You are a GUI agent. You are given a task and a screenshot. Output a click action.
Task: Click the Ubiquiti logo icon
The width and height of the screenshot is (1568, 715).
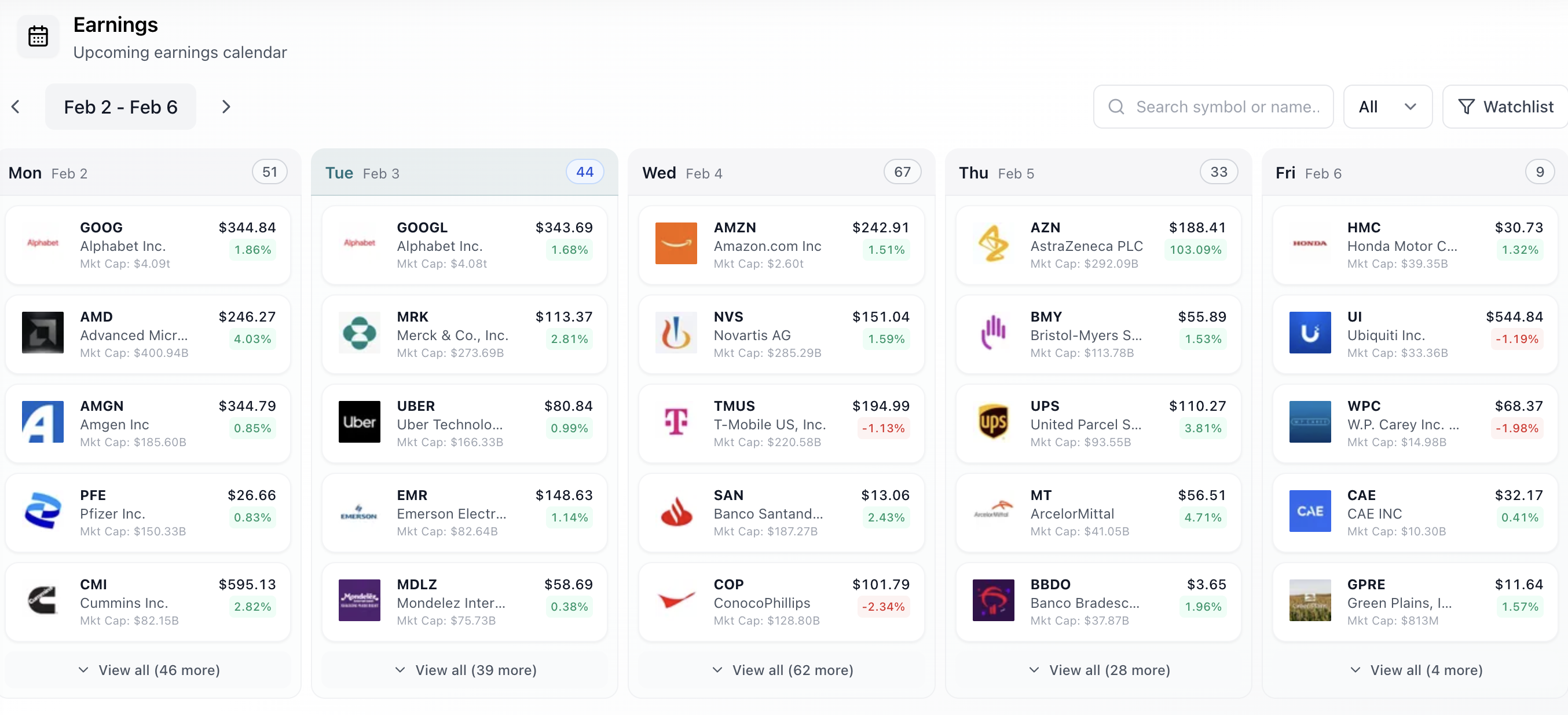coord(1309,333)
